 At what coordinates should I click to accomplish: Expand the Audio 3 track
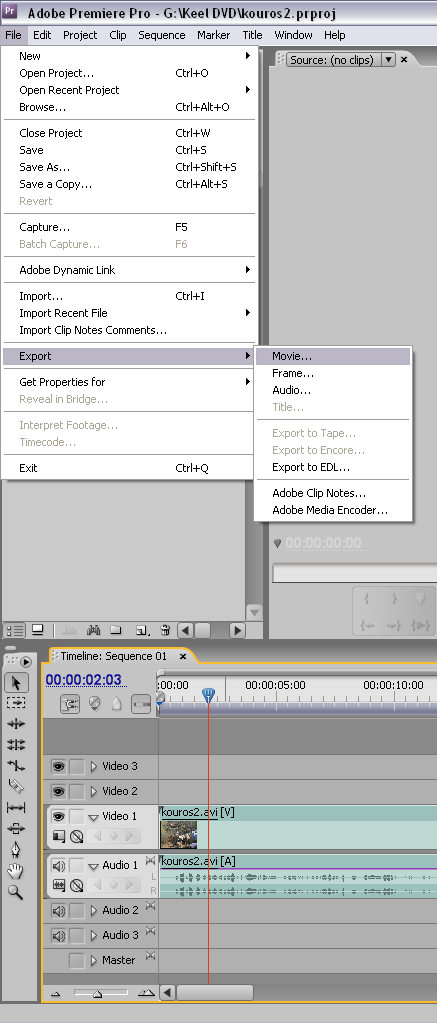[93, 936]
